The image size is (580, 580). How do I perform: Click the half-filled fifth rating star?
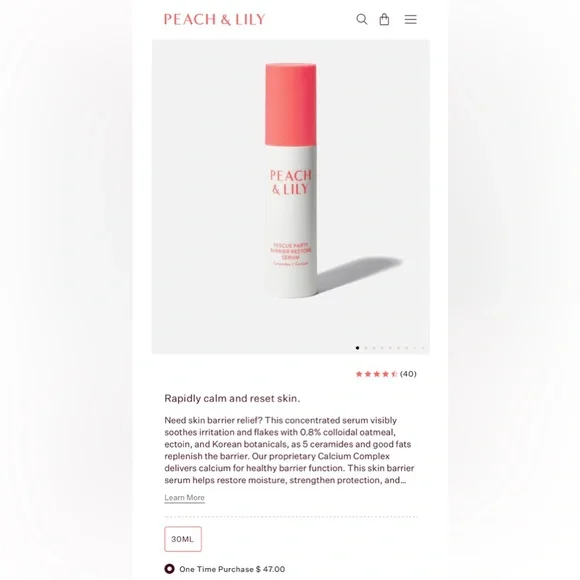pyautogui.click(x=394, y=374)
